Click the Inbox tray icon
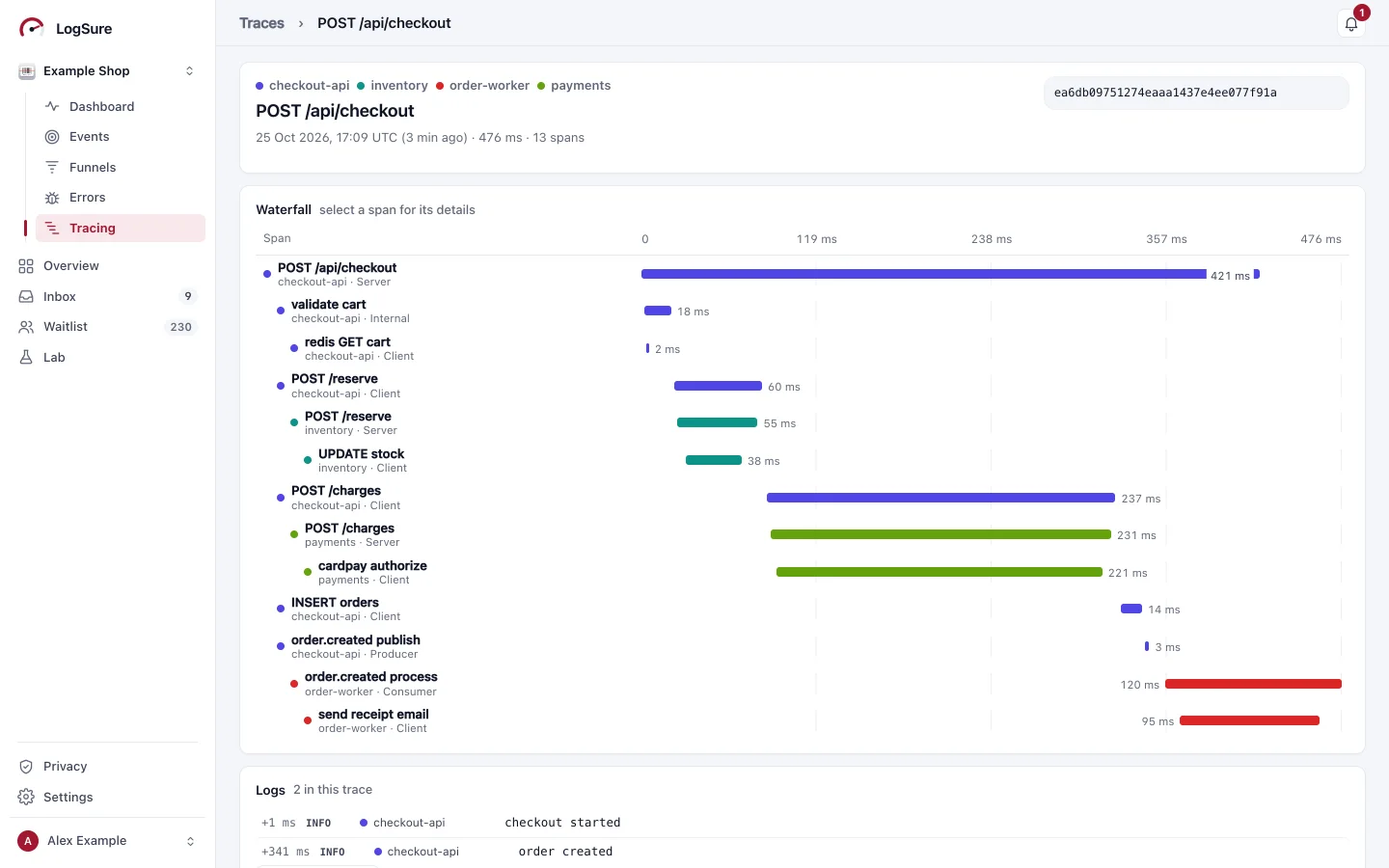This screenshot has width=1389, height=868. coord(26,296)
